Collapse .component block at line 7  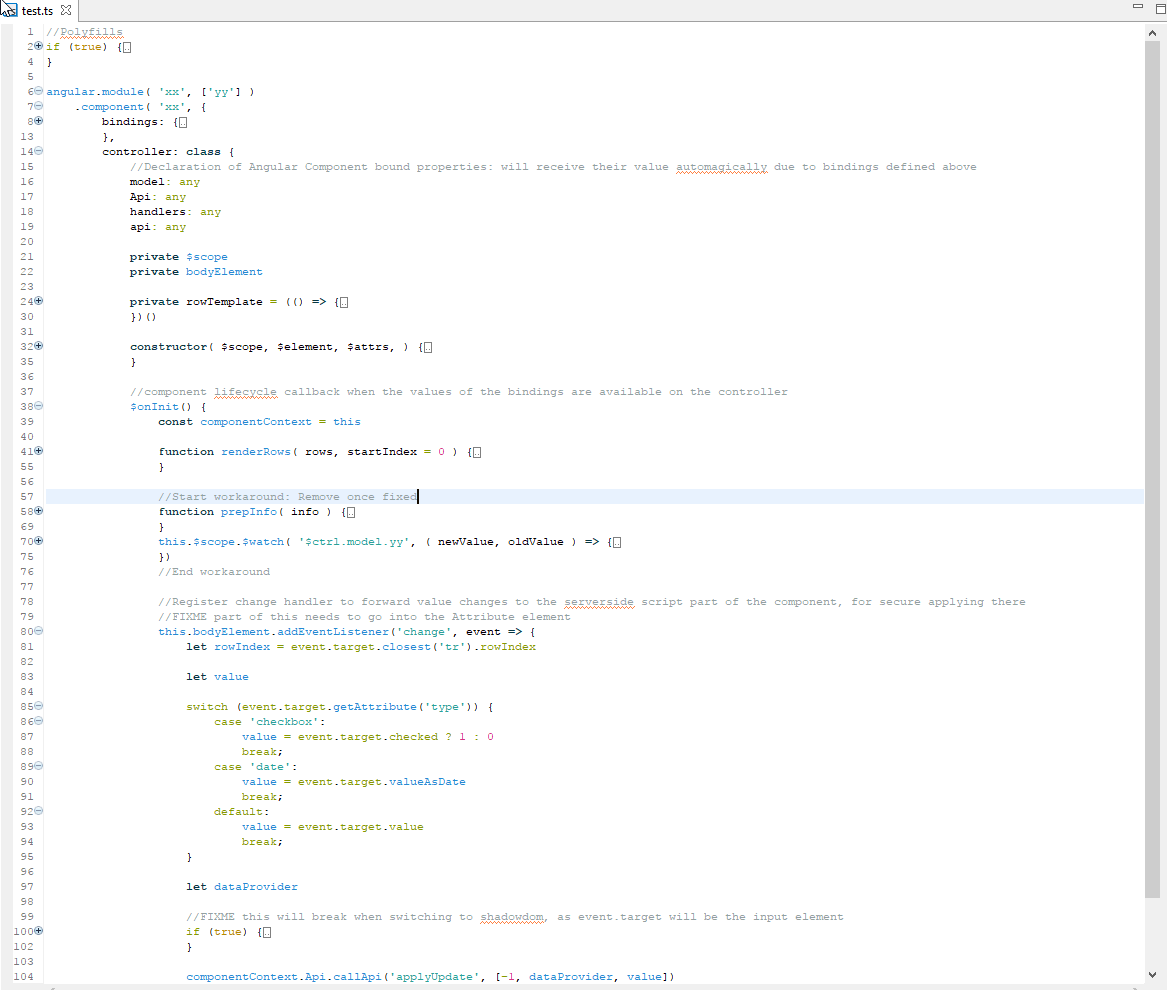pyautogui.click(x=39, y=106)
